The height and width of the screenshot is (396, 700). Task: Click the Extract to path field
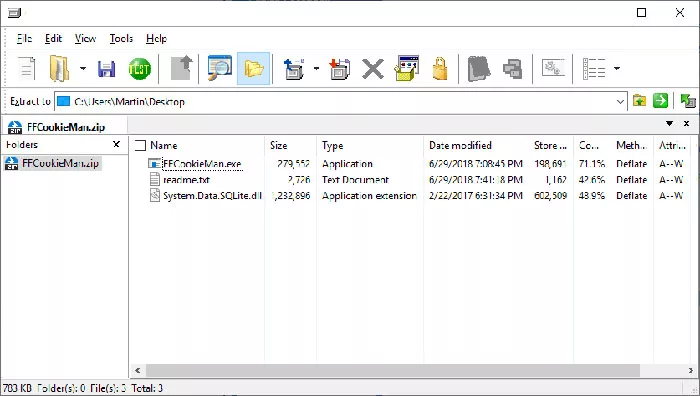click(341, 102)
